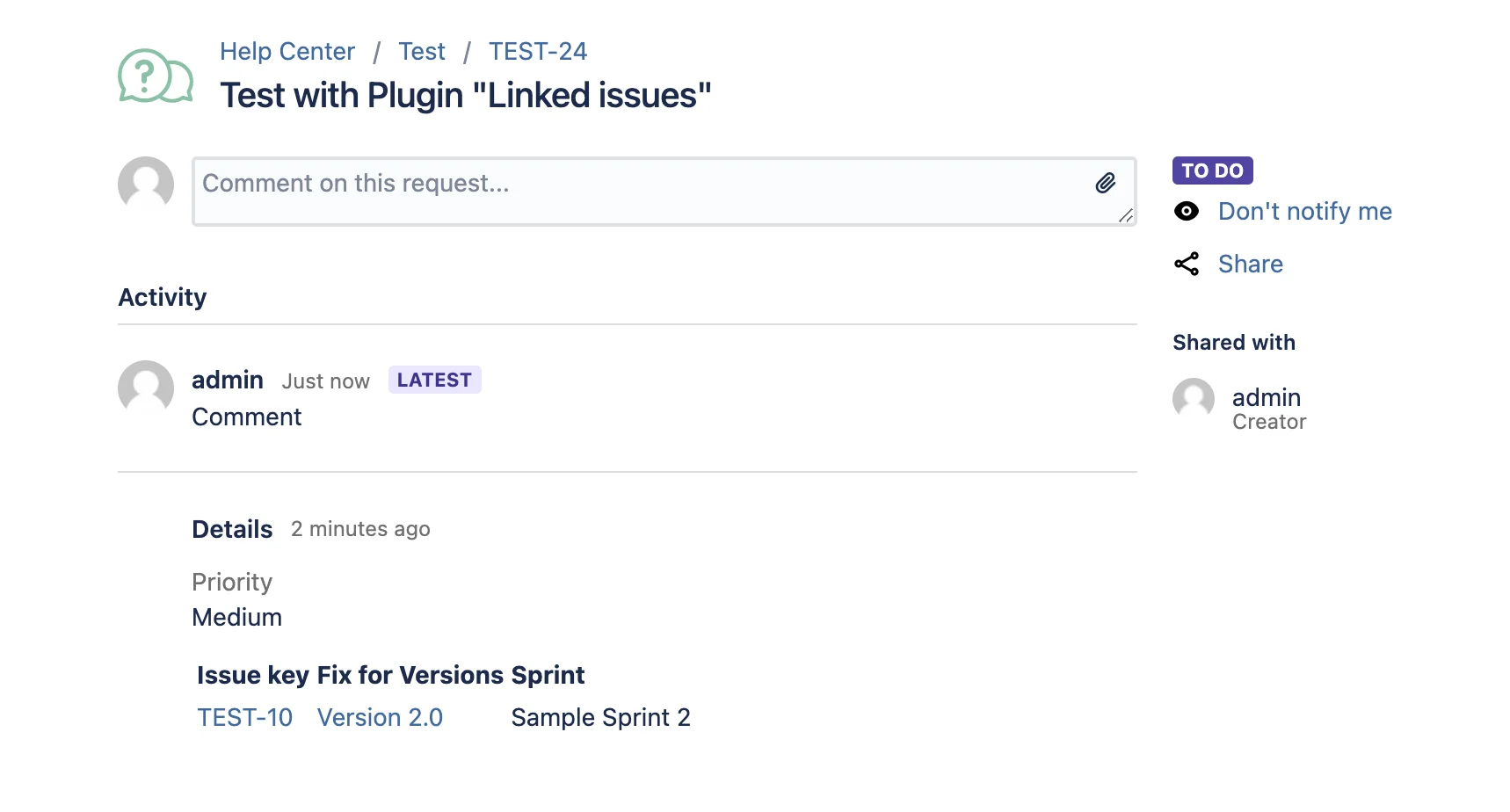Image resolution: width=1510 pixels, height=812 pixels.
Task: Open the Version 2.0 link
Action: coord(380,718)
